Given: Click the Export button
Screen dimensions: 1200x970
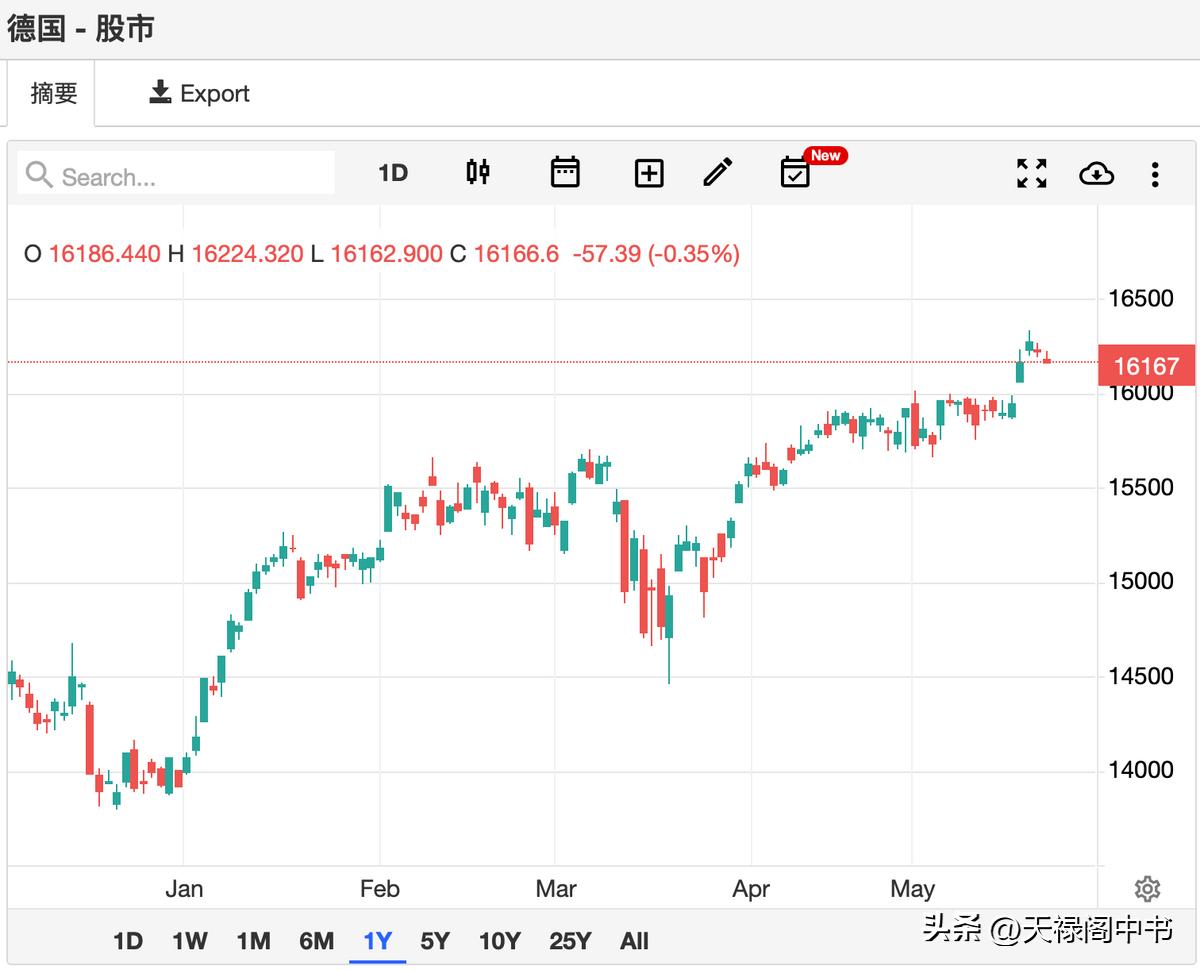Looking at the screenshot, I should pos(199,93).
